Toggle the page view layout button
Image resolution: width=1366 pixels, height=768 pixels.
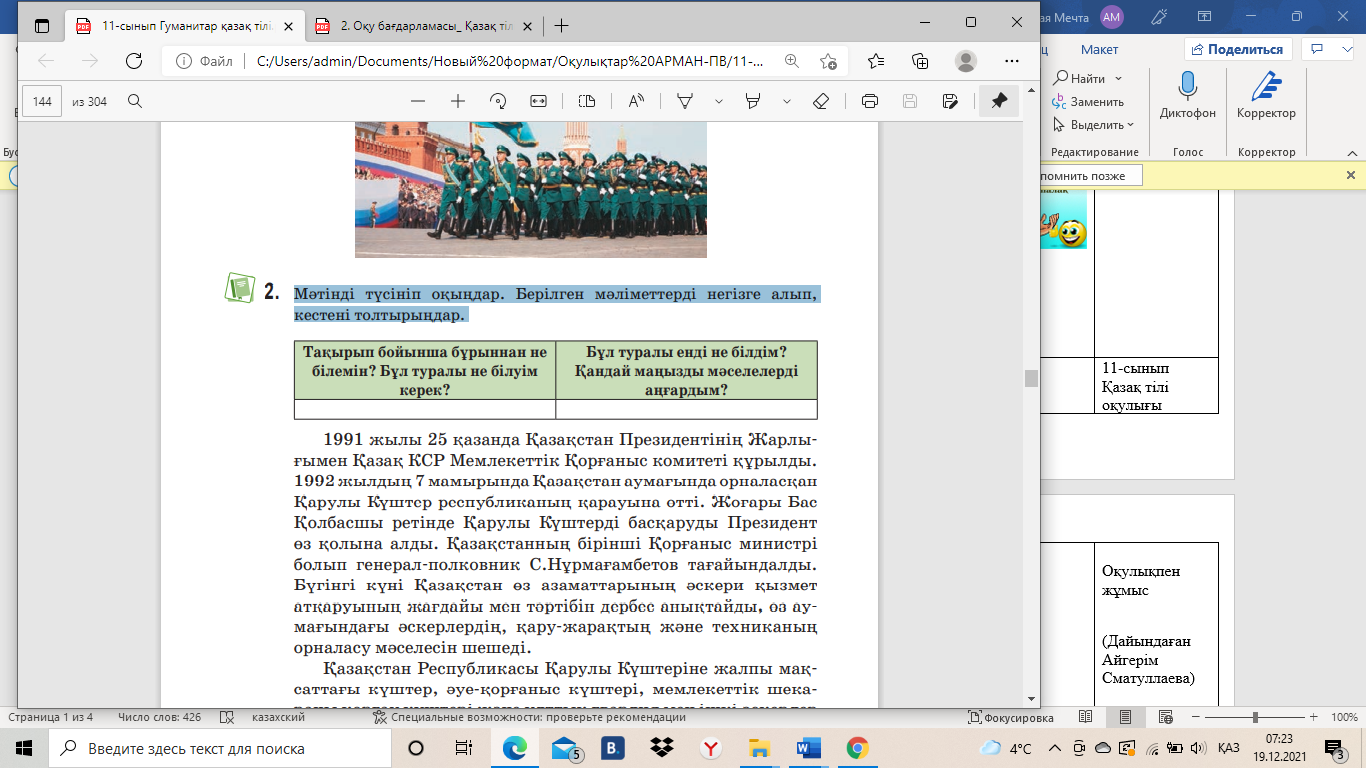(587, 101)
